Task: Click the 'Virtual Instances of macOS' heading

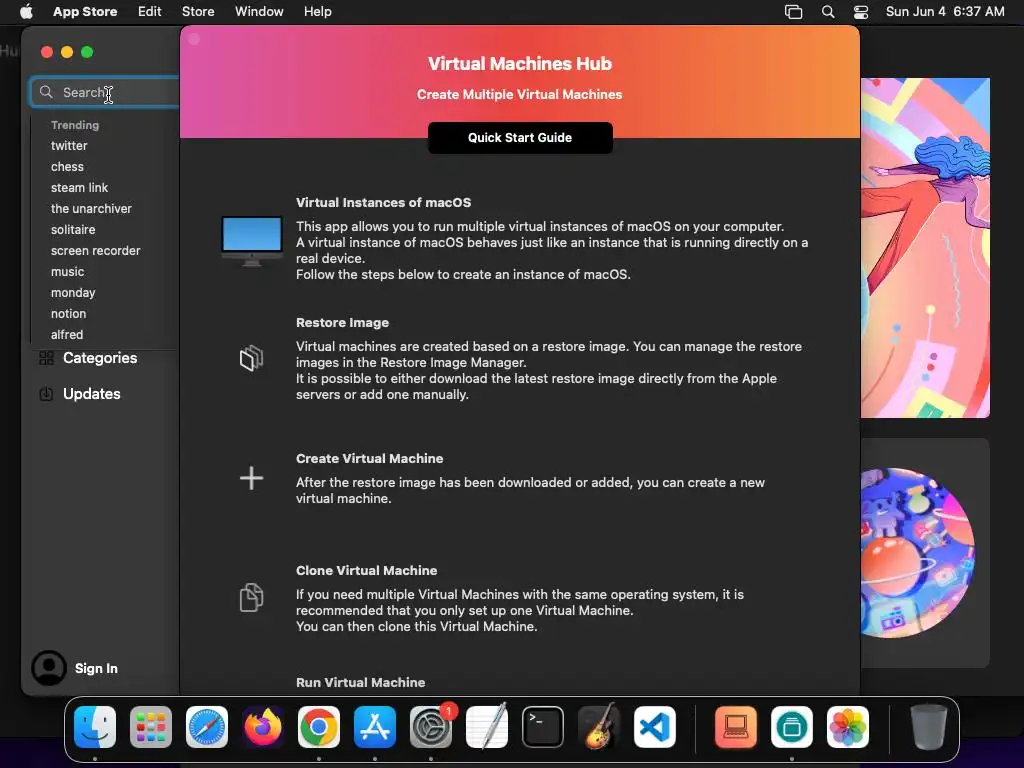Action: pos(383,202)
